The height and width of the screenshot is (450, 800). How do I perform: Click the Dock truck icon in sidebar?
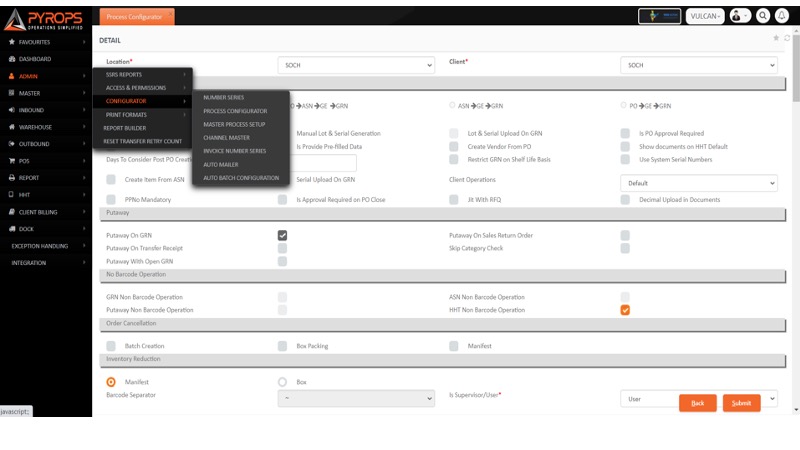pos(12,229)
